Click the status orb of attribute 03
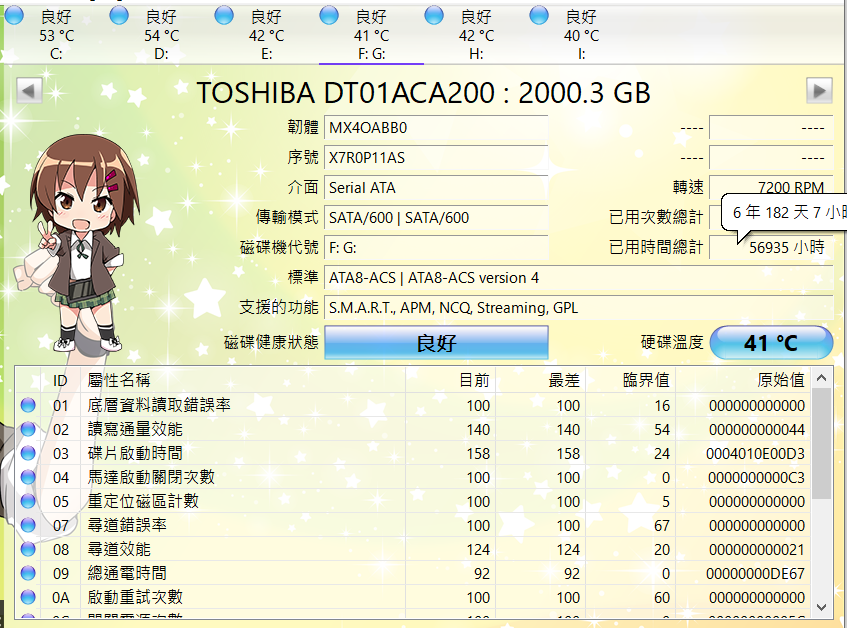The width and height of the screenshot is (847, 628). pos(28,453)
